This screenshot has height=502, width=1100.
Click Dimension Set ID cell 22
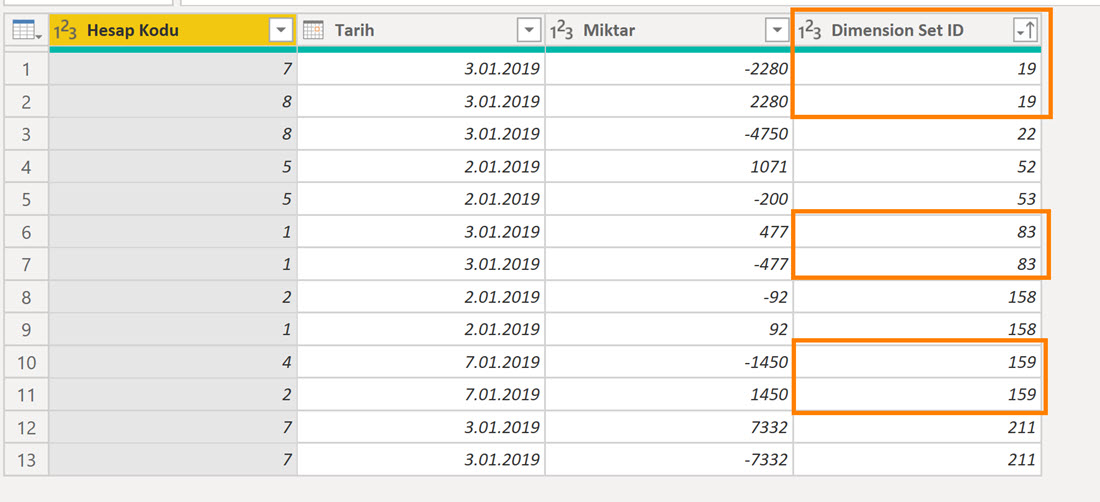(x=918, y=135)
